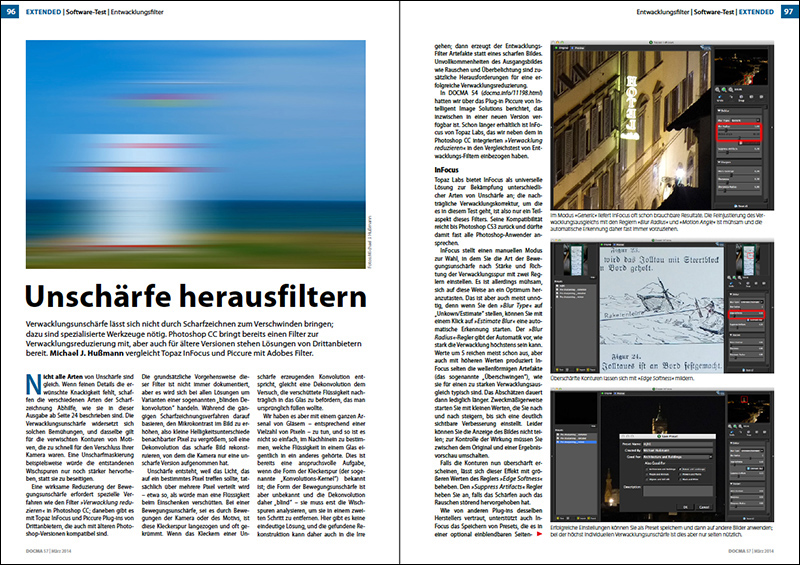Click the Motion Angle slider in hotel screenshot
800x565 pixels.
pyautogui.click(x=739, y=138)
